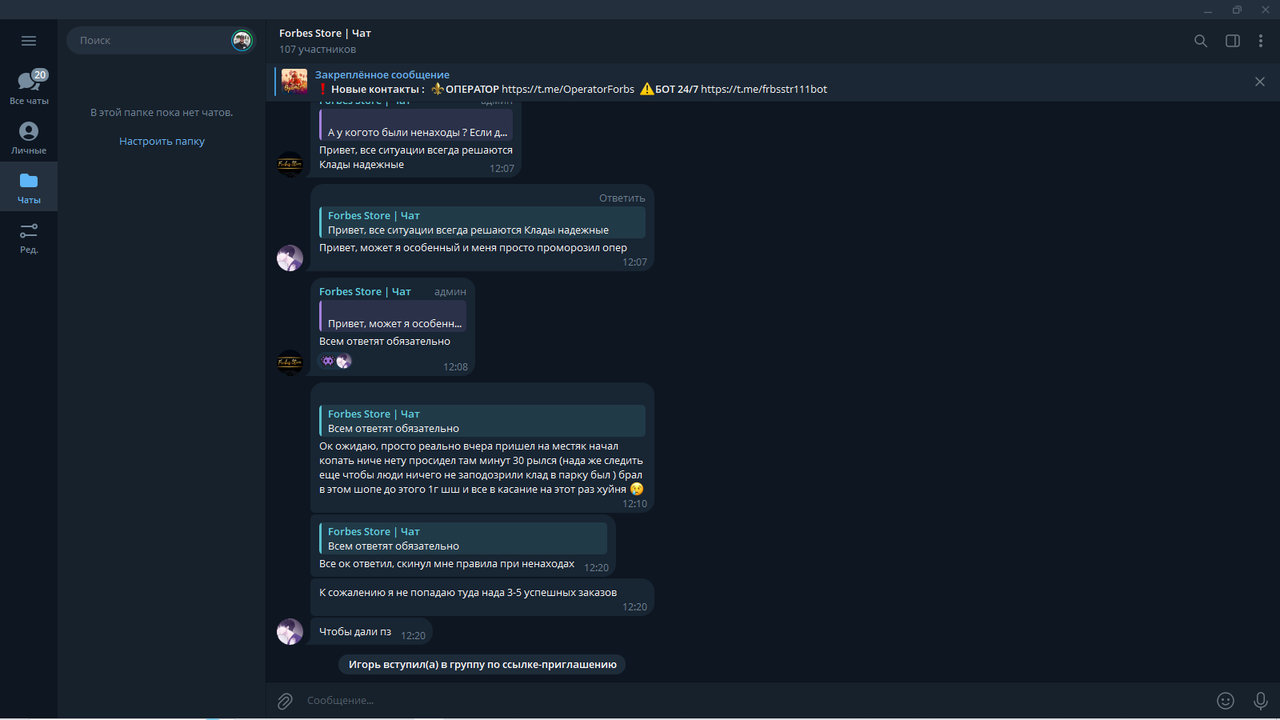1280x720 pixels.
Task: Toggle the reaction under 'Всем ответят обязательно'
Action: click(x=336, y=361)
